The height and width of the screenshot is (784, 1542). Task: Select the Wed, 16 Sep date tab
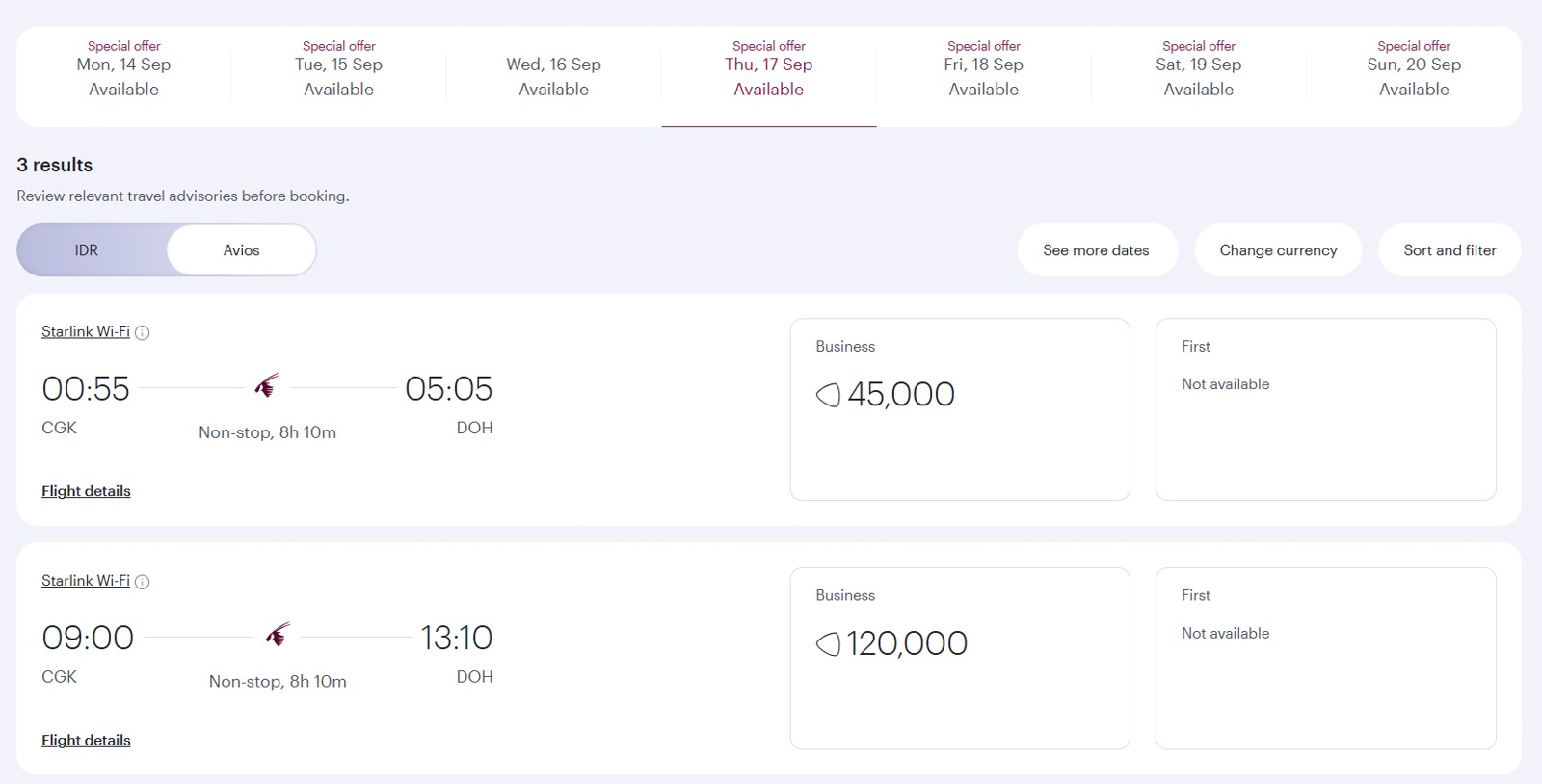click(x=554, y=76)
